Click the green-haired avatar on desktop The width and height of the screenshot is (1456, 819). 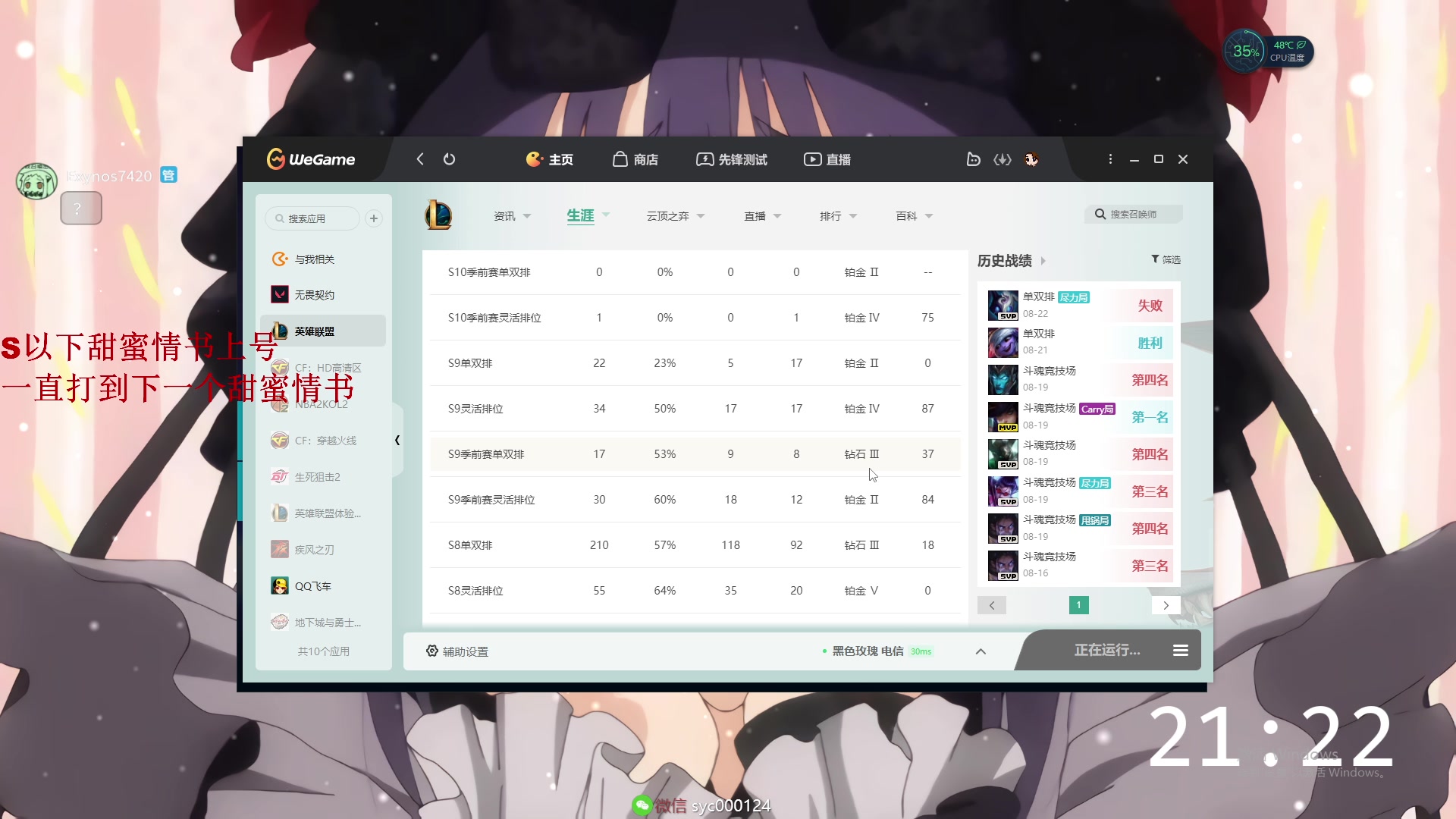coord(36,181)
